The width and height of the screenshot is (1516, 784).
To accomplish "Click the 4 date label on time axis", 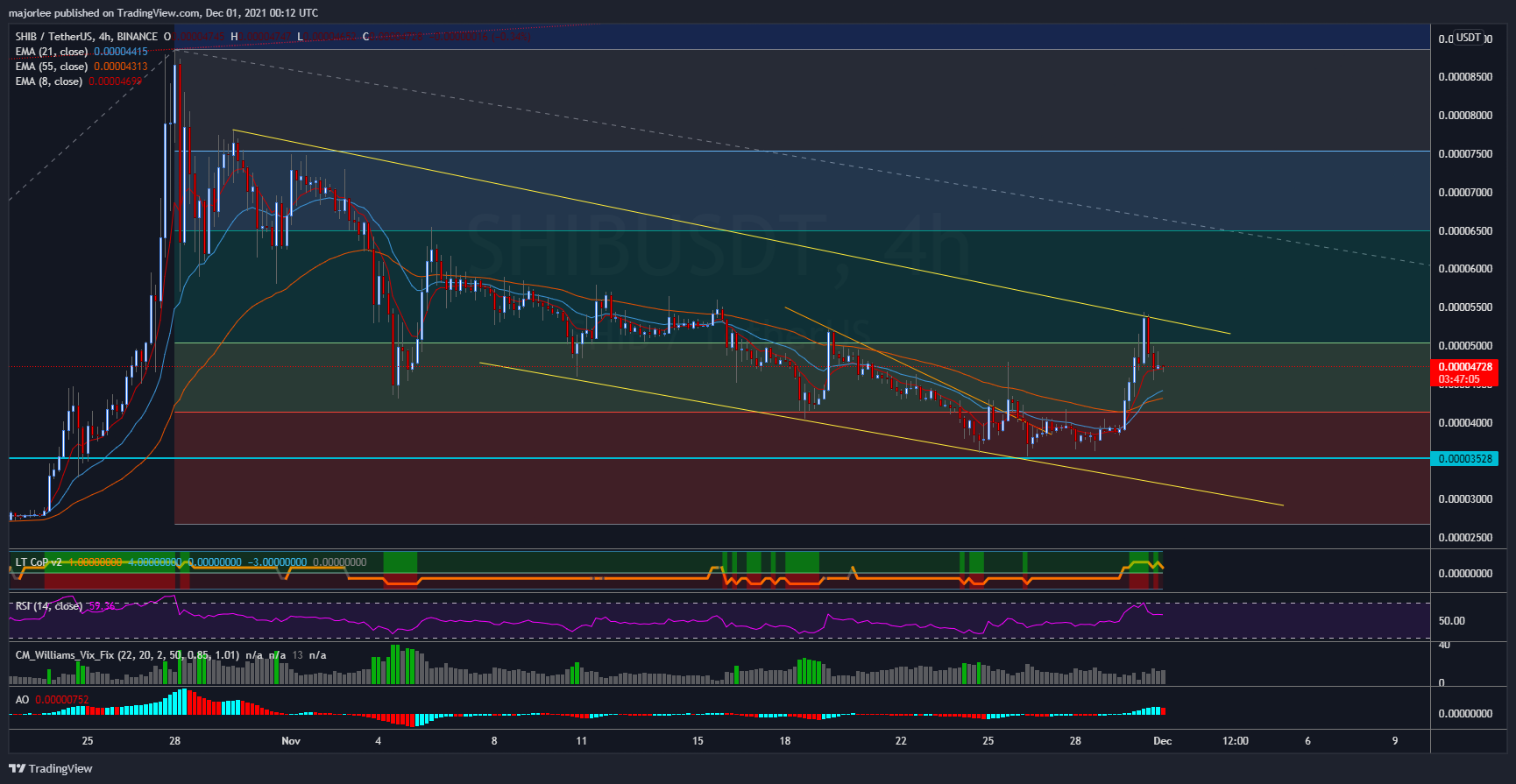I will [379, 741].
